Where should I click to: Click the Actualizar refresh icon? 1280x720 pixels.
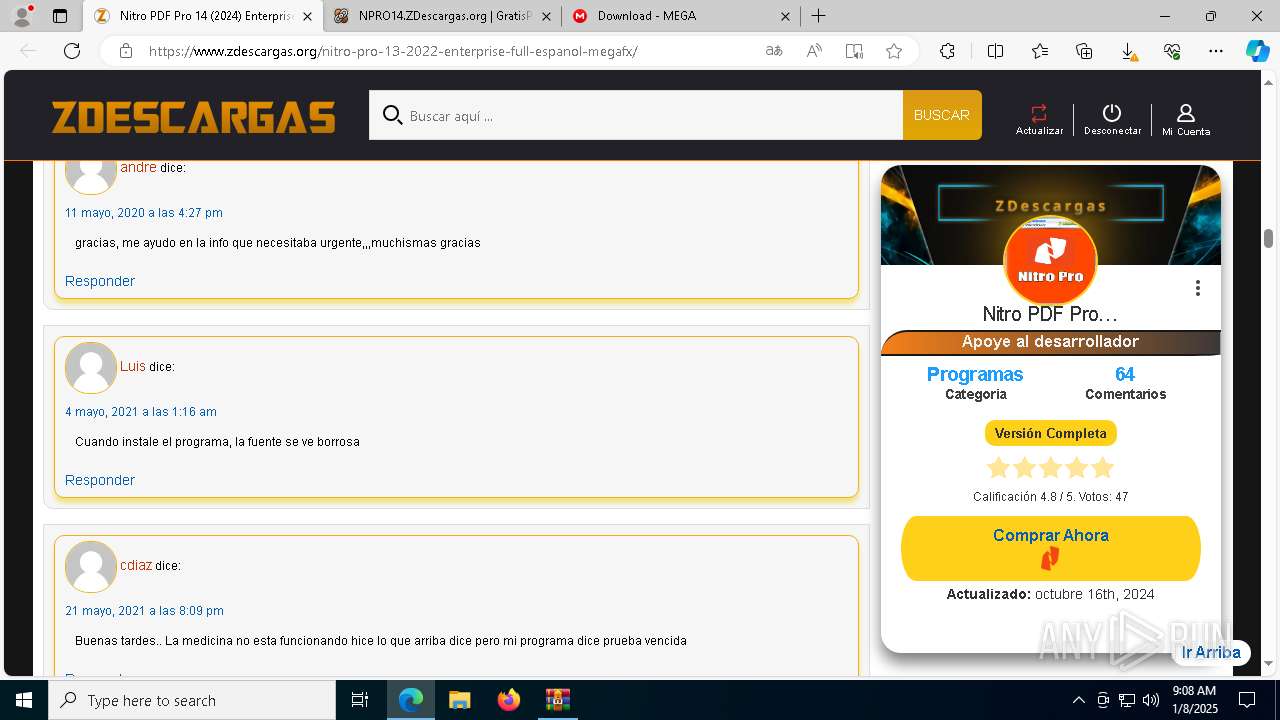point(1039,113)
